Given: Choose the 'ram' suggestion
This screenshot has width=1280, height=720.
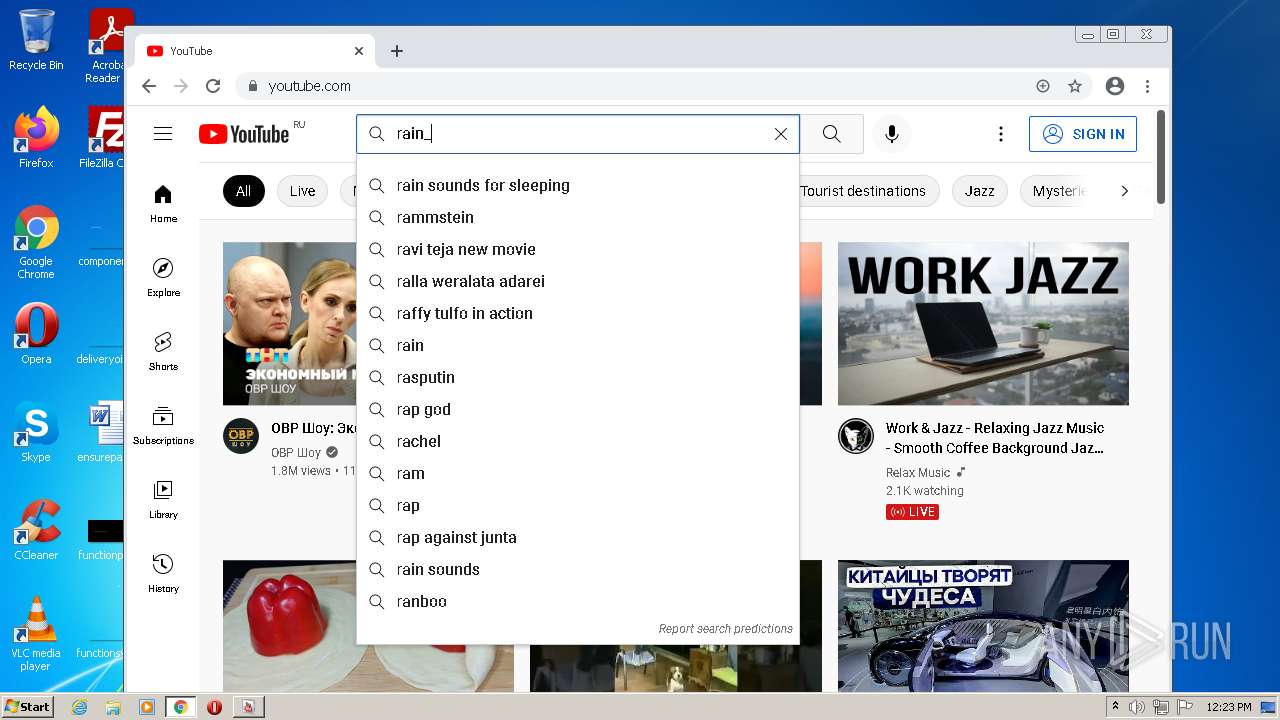Looking at the screenshot, I should pos(578,473).
